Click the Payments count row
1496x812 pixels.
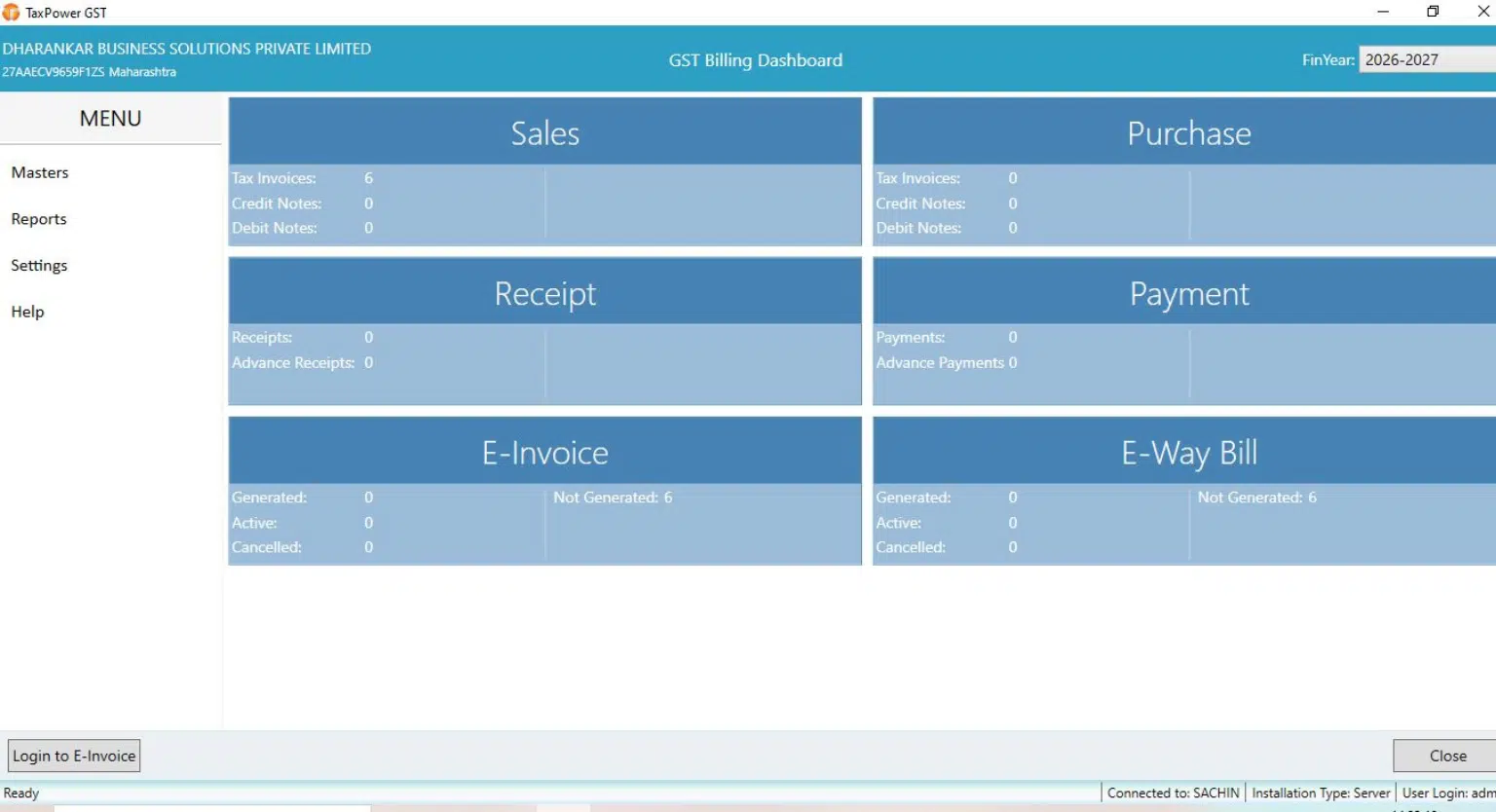[947, 337]
